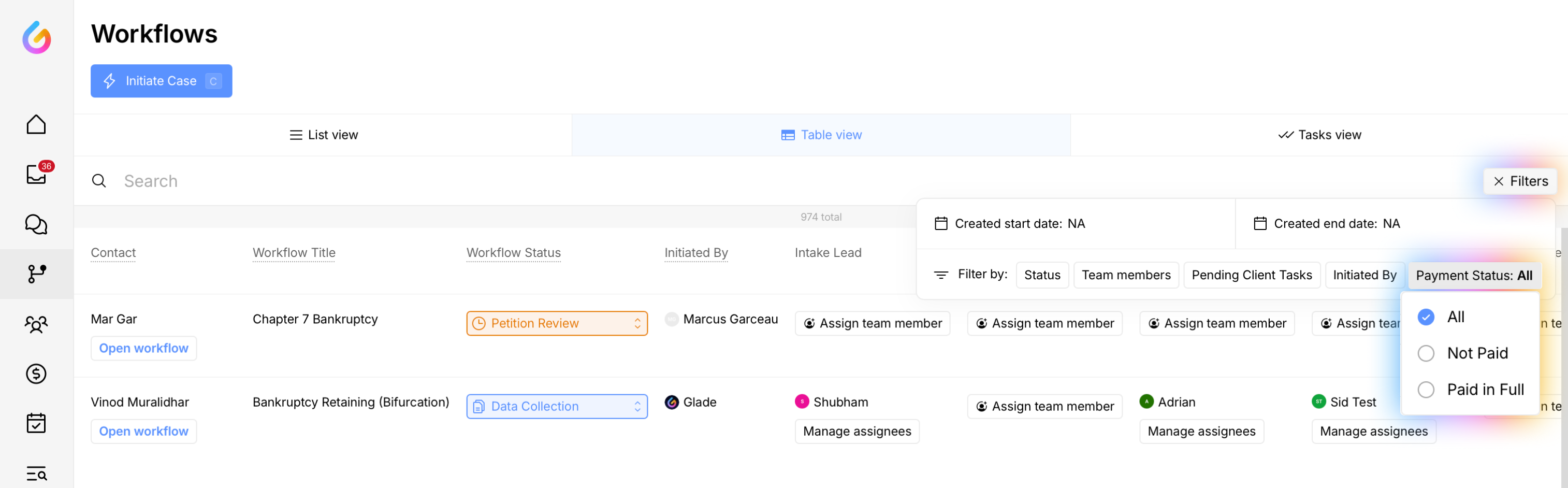Switch to List view tab
Screen dimensions: 1568x488
323,135
